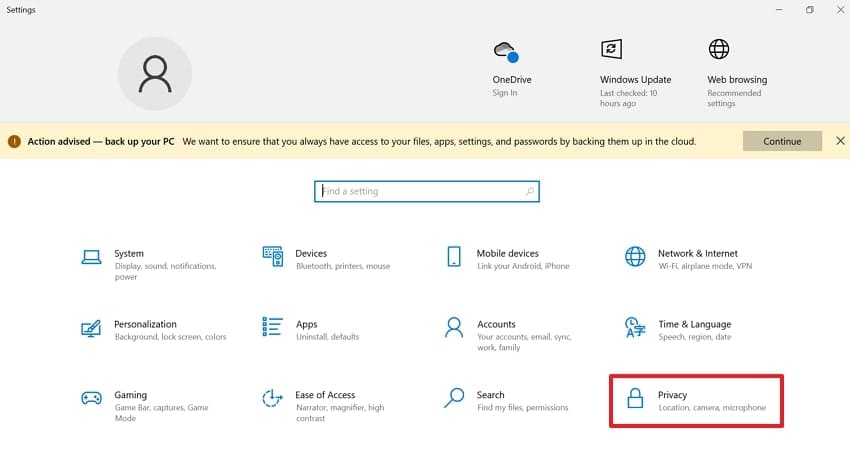
Task: Click 'Recommended settings' under Web browsing
Action: click(x=734, y=98)
